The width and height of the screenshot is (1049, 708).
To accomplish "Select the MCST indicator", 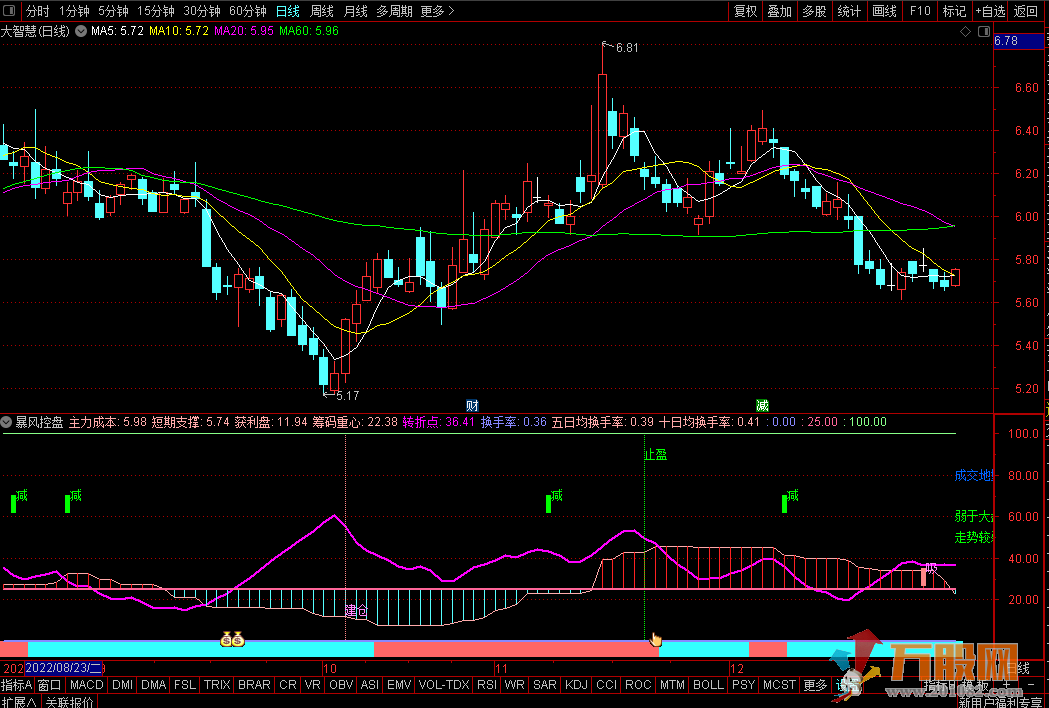I will coord(780,685).
